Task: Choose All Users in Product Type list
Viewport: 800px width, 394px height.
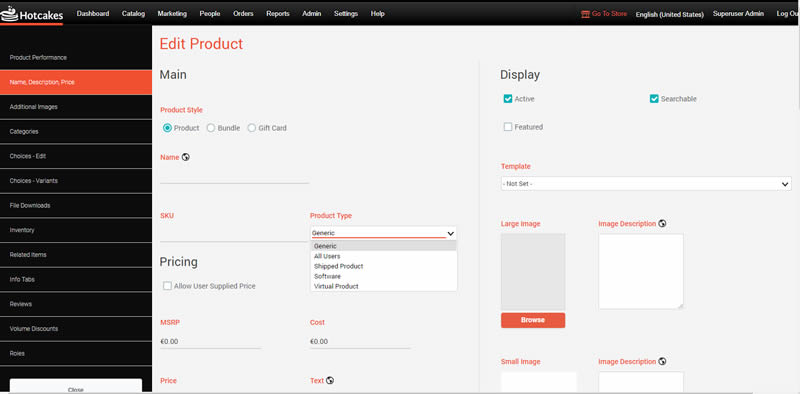Action: (384, 256)
